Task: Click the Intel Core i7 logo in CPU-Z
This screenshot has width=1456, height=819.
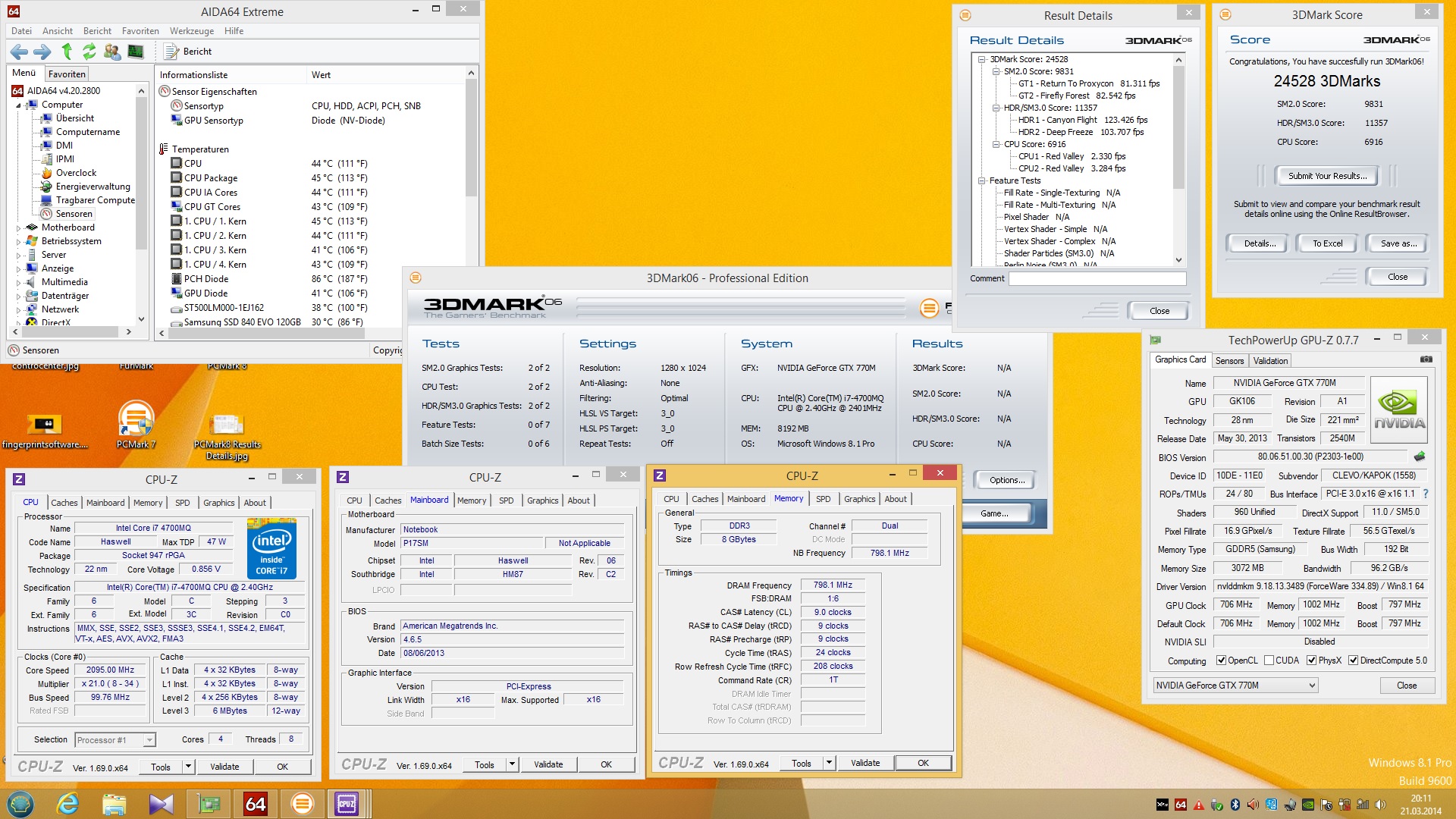Action: 271,549
